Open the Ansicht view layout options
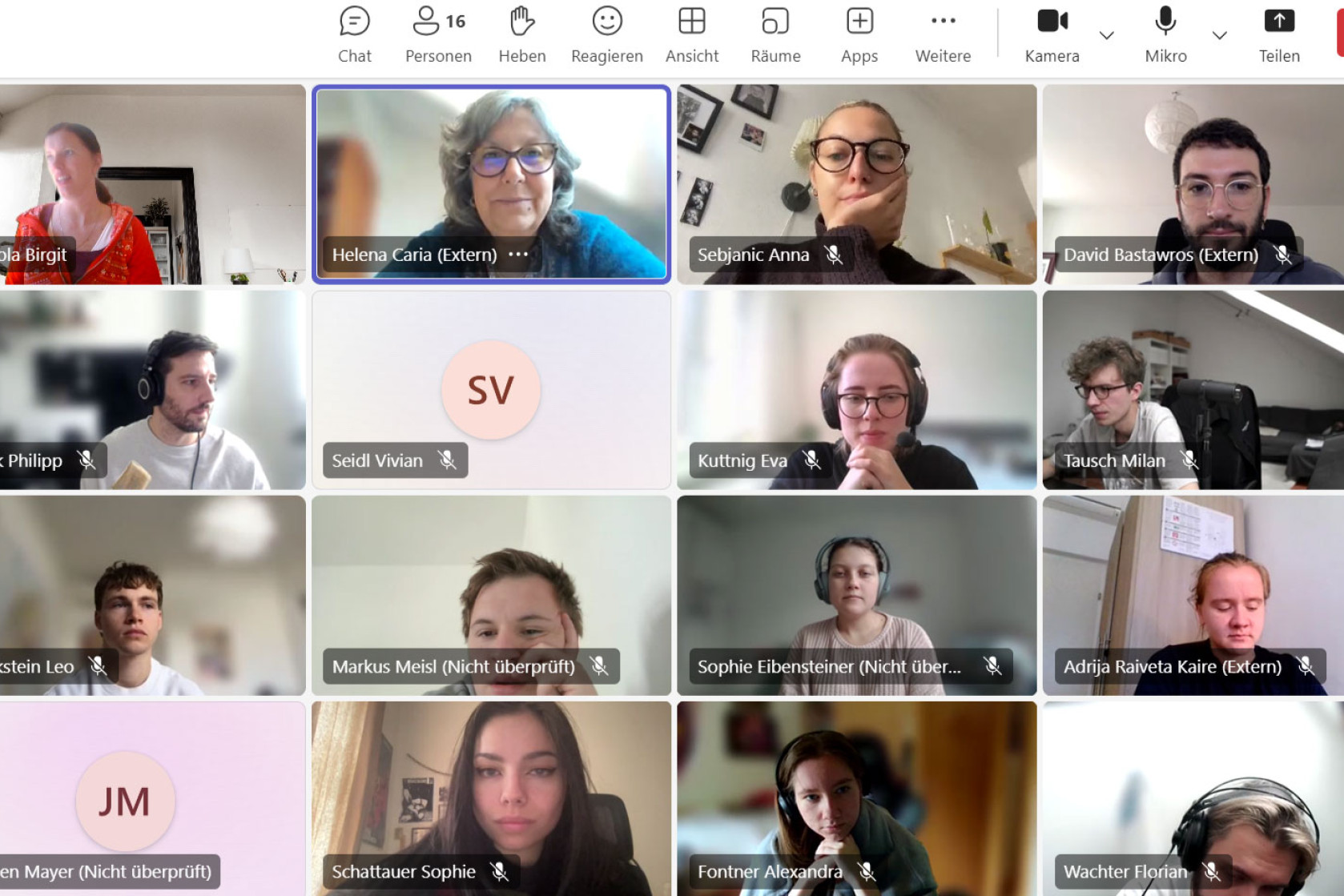This screenshot has width=1344, height=896. tap(691, 34)
